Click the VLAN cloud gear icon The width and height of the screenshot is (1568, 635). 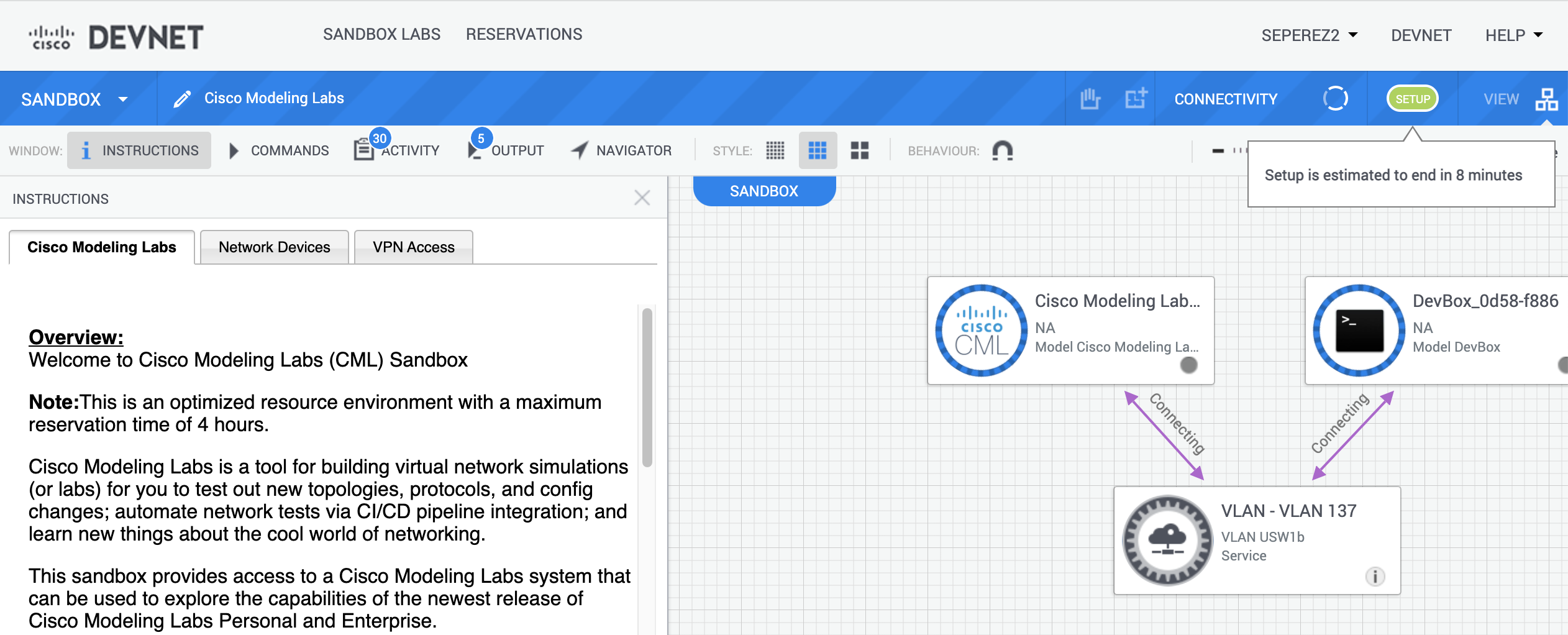[x=1167, y=540]
